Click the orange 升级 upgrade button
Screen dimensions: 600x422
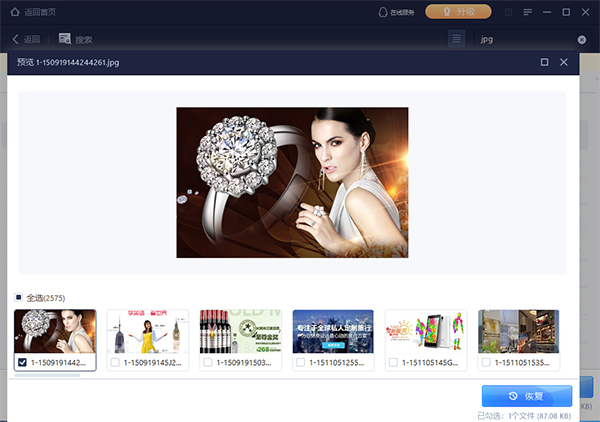[458, 12]
